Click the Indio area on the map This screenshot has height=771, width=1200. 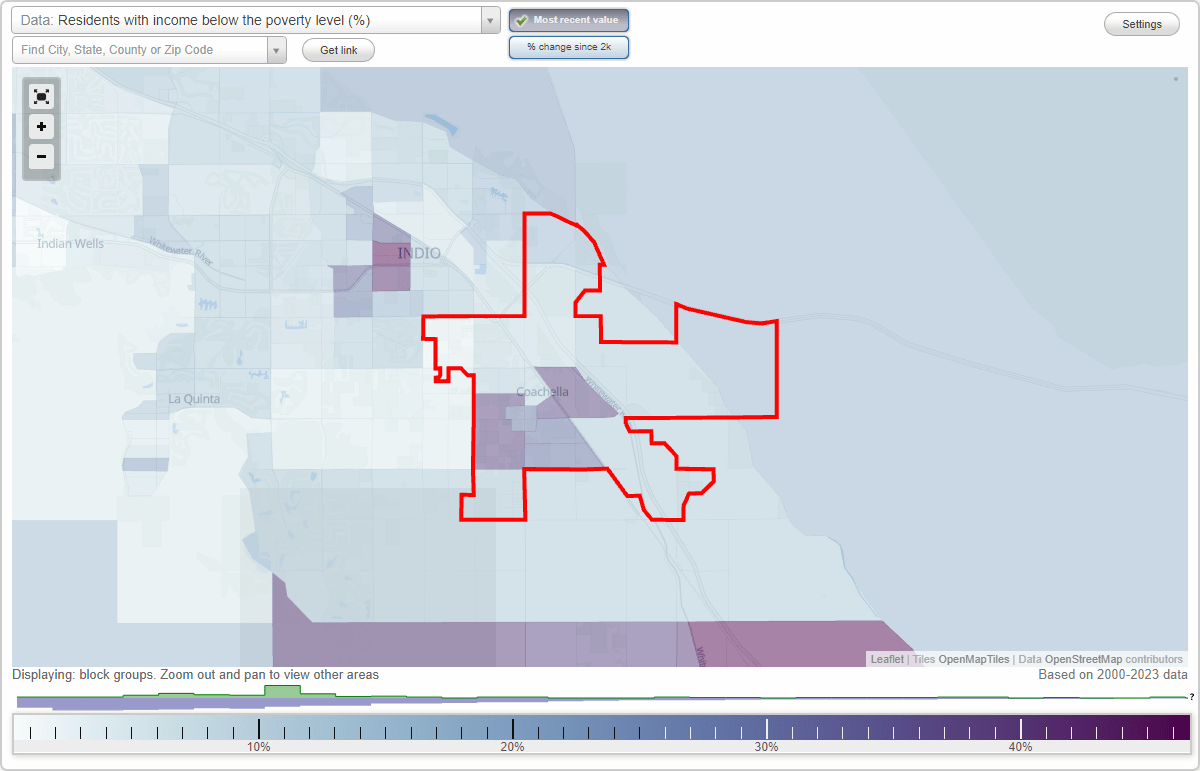(x=420, y=254)
